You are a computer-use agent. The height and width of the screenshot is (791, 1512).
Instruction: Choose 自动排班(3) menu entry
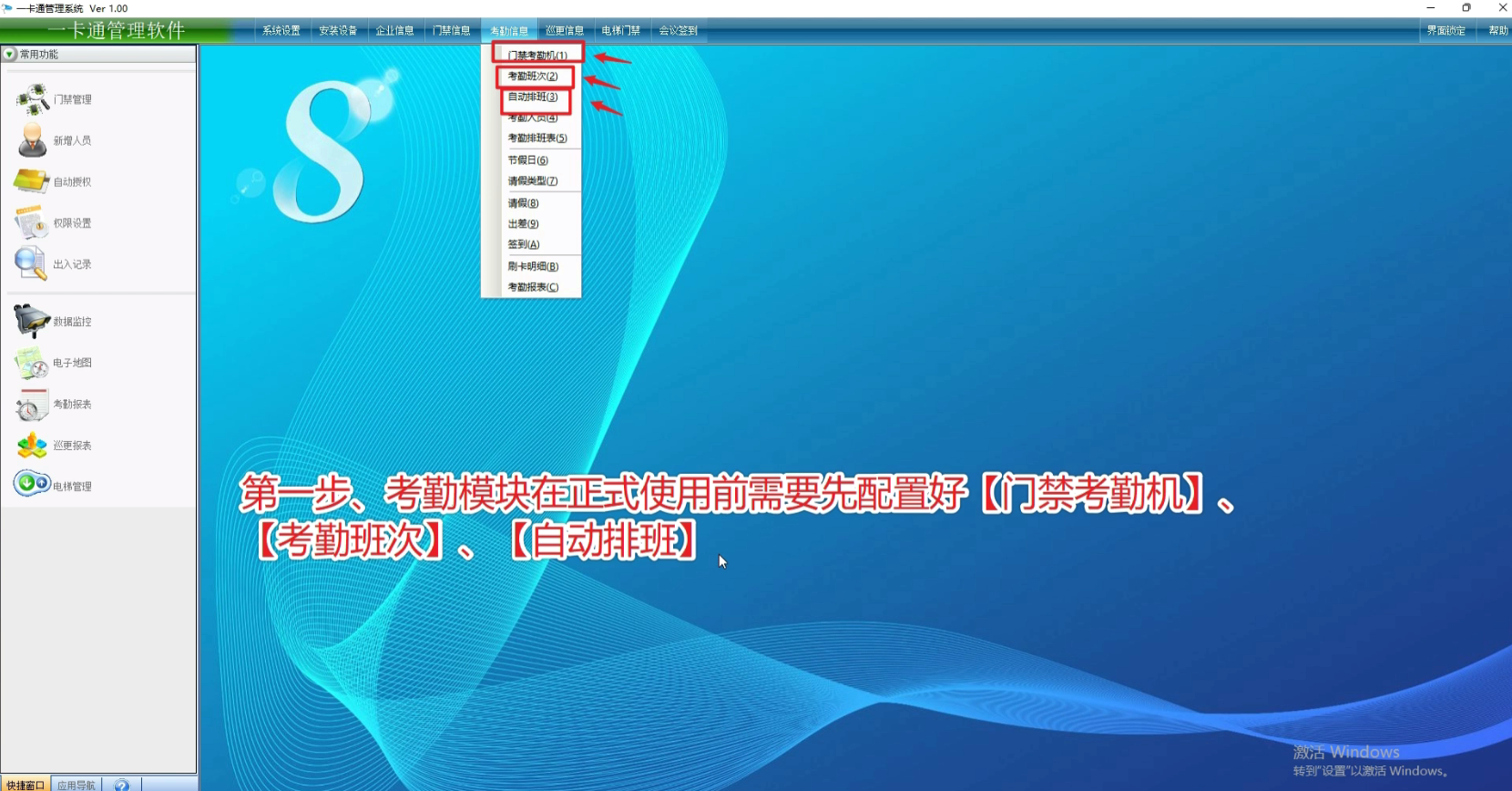pos(533,97)
